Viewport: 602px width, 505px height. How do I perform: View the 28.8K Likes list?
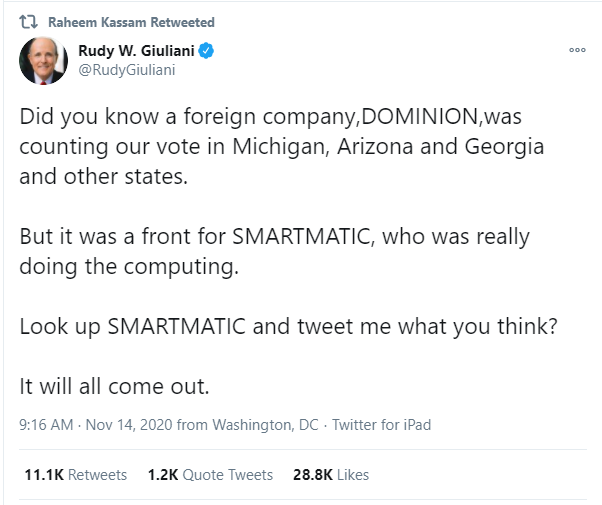tap(331, 475)
